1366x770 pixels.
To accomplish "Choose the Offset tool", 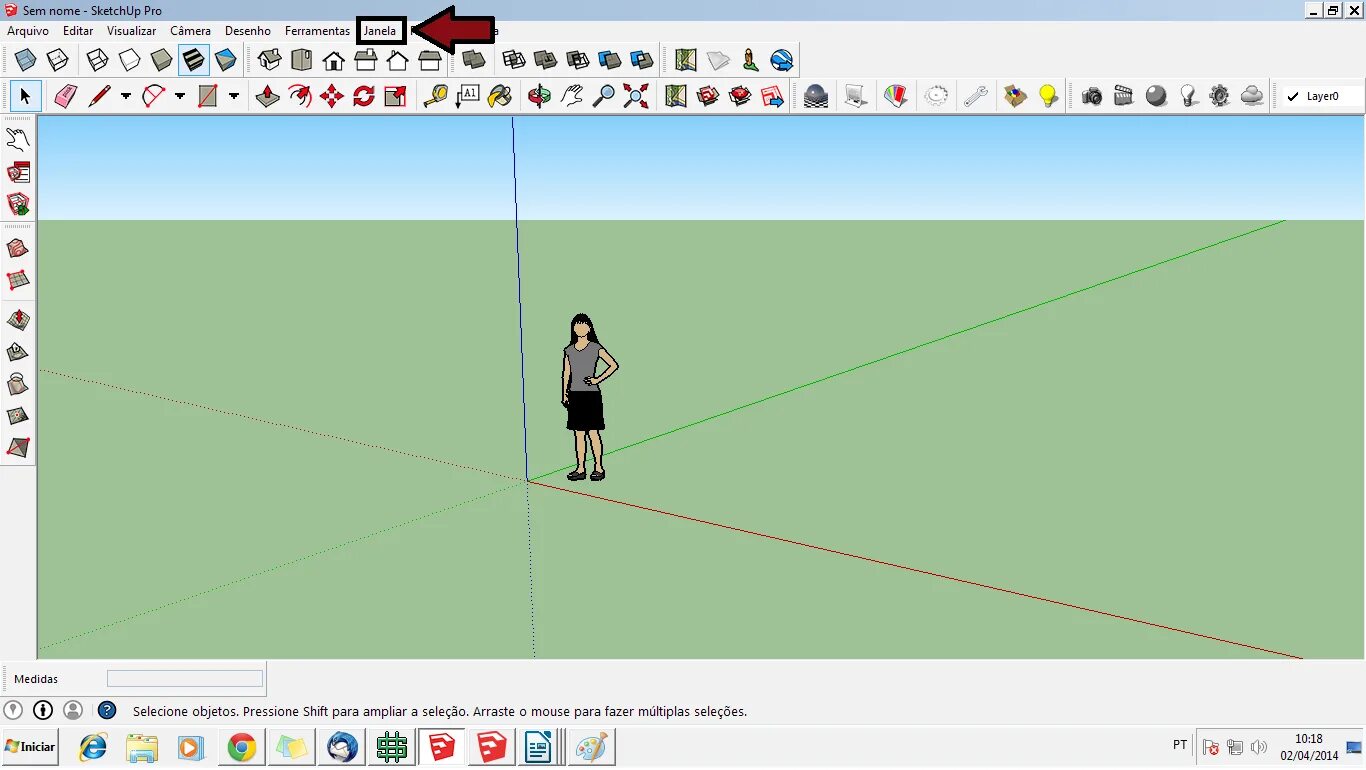I will [299, 96].
